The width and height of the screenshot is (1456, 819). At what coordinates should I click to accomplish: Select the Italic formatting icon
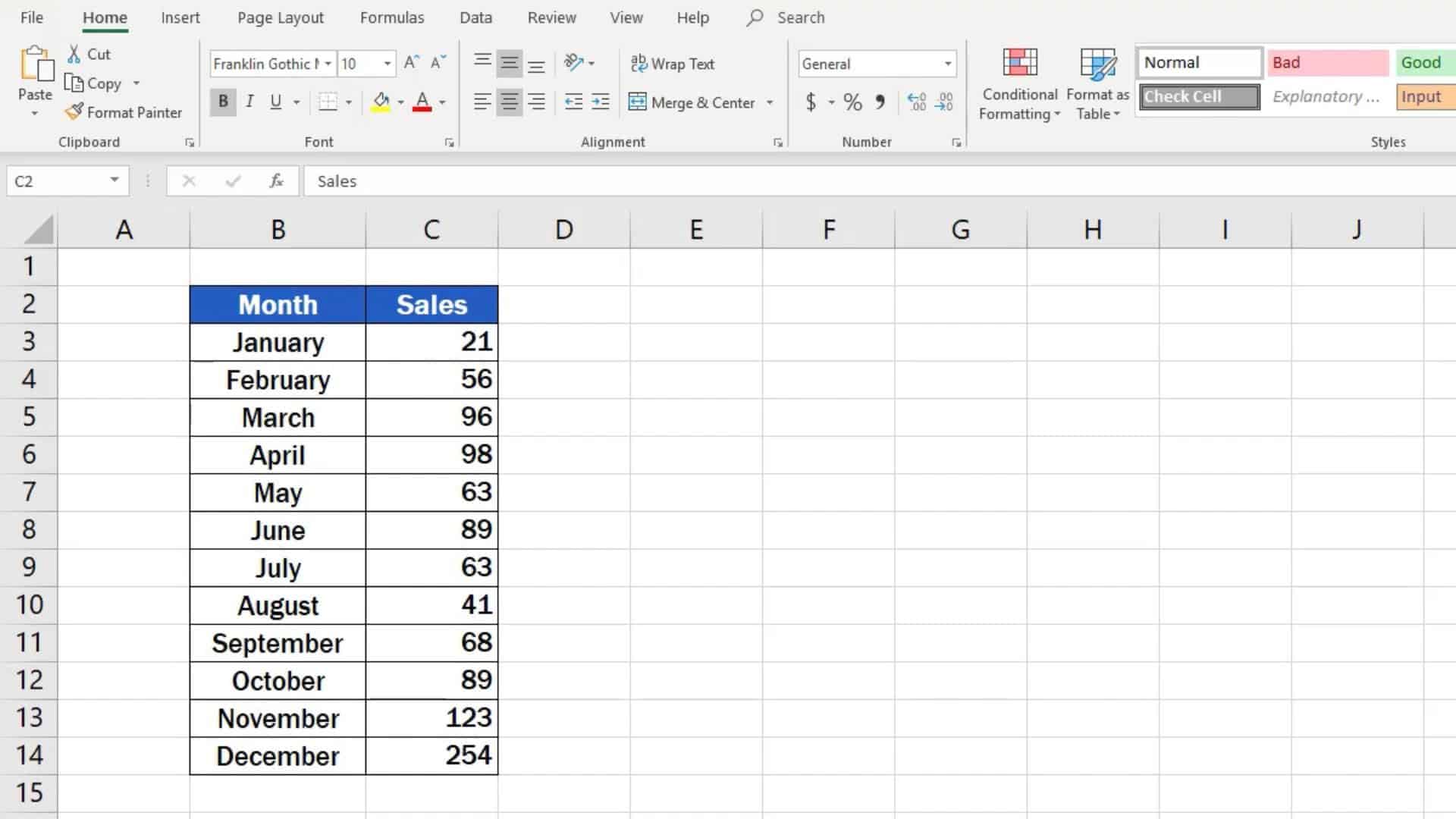249,101
